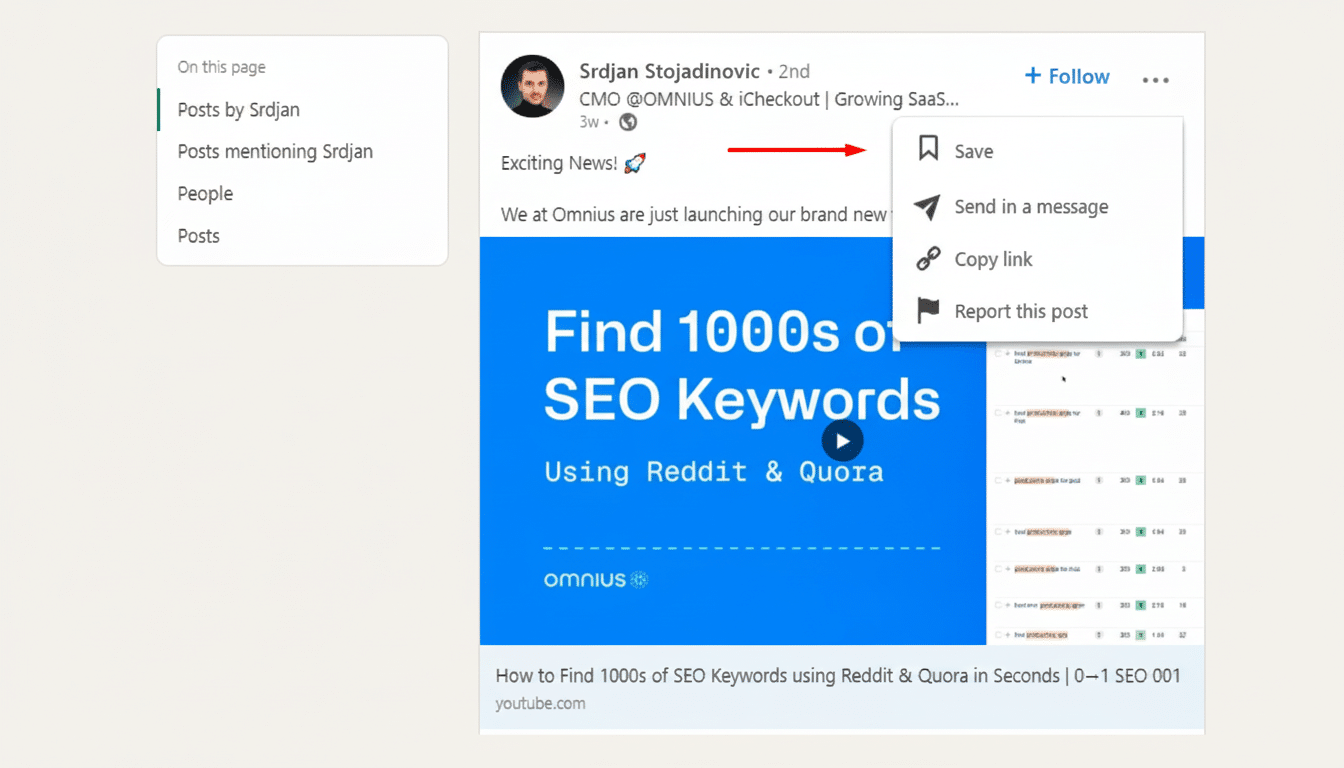Open Posts mentioning Srdjan section
Viewport: 1344px width, 768px height.
tap(275, 151)
